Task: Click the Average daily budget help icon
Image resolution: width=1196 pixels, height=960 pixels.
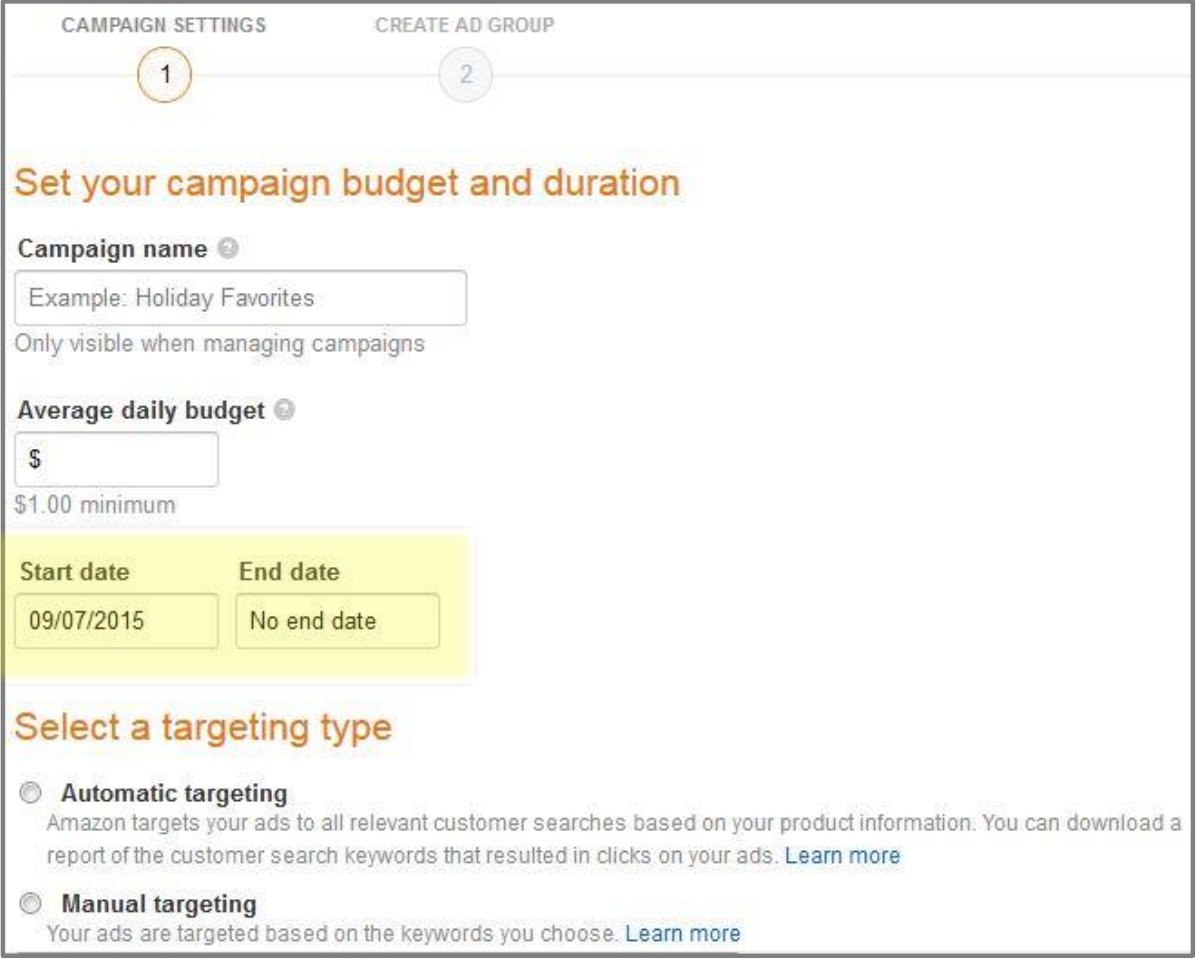Action: (x=285, y=410)
